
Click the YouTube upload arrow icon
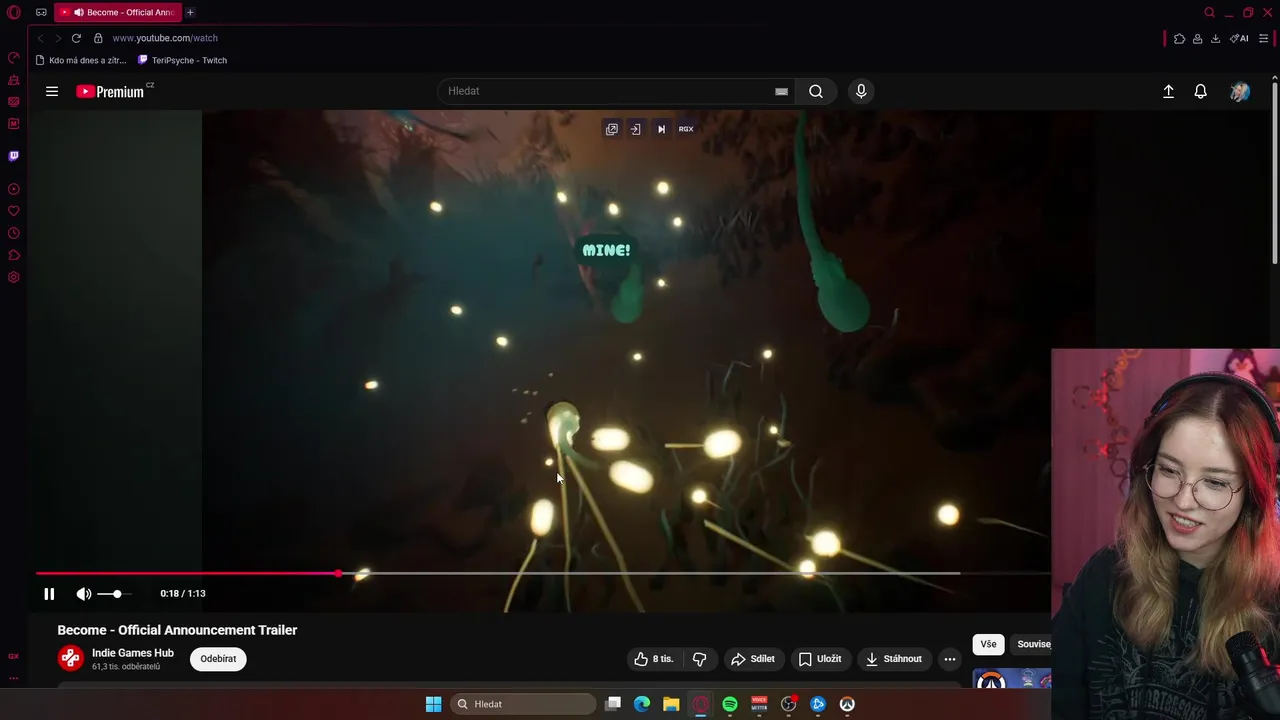1168,91
